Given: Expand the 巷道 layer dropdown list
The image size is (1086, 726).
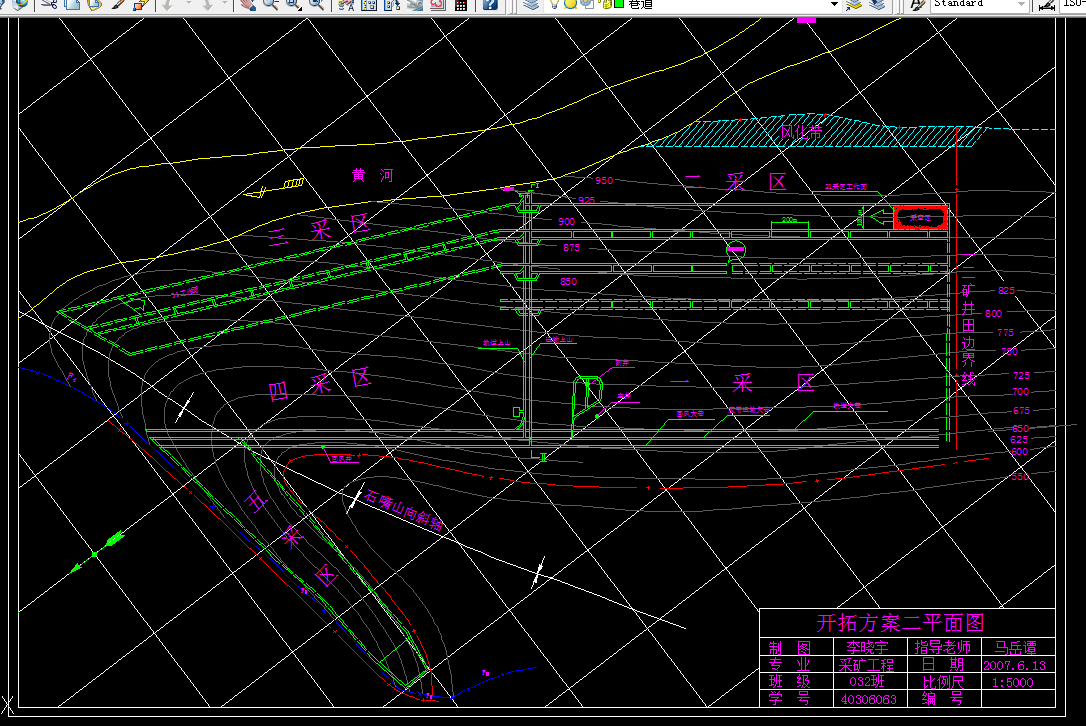Looking at the screenshot, I should pyautogui.click(x=834, y=4).
